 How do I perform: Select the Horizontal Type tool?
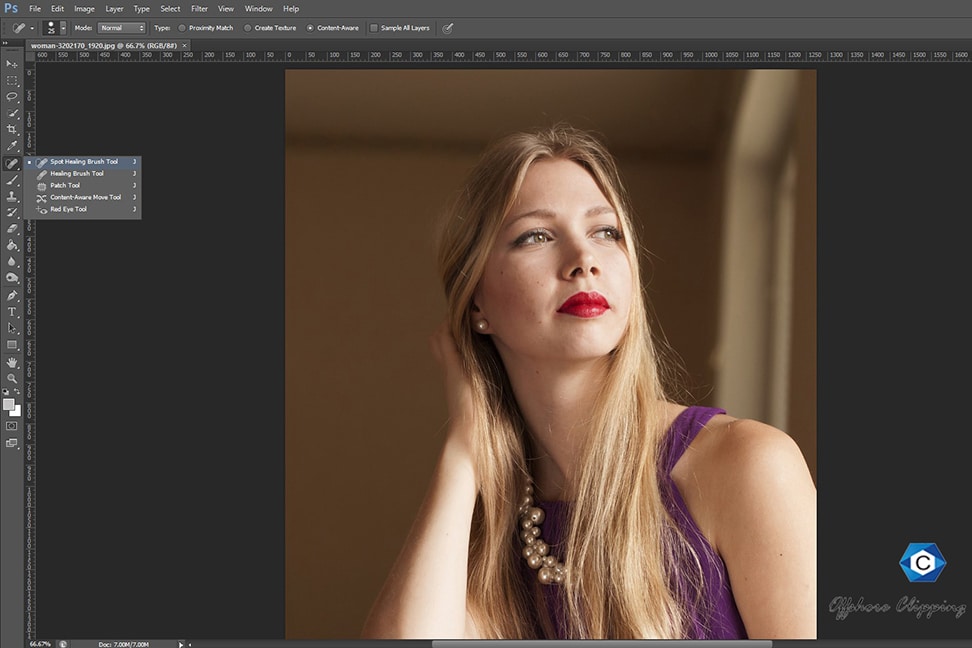tap(12, 312)
